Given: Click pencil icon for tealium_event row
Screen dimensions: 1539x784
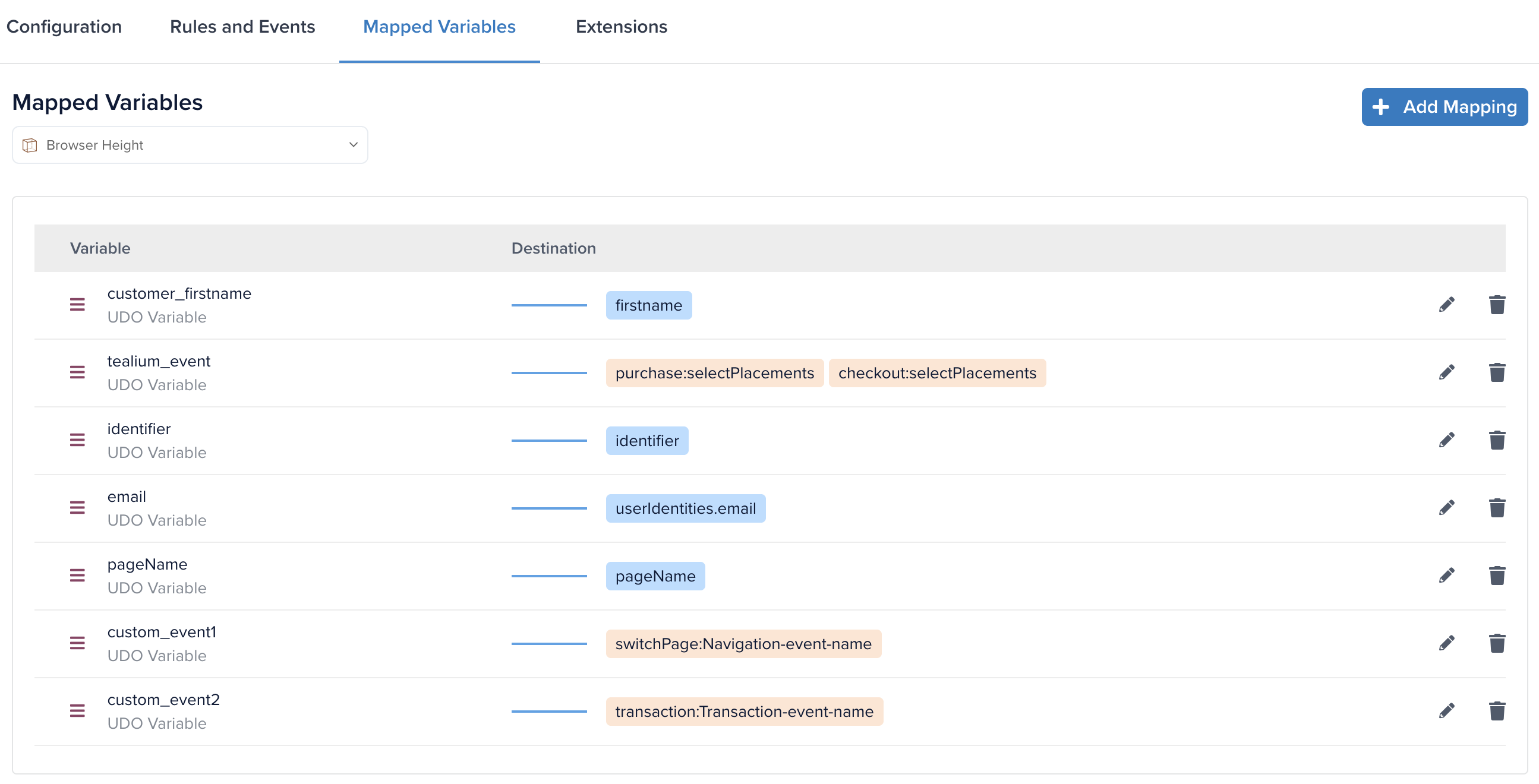Looking at the screenshot, I should (1446, 372).
